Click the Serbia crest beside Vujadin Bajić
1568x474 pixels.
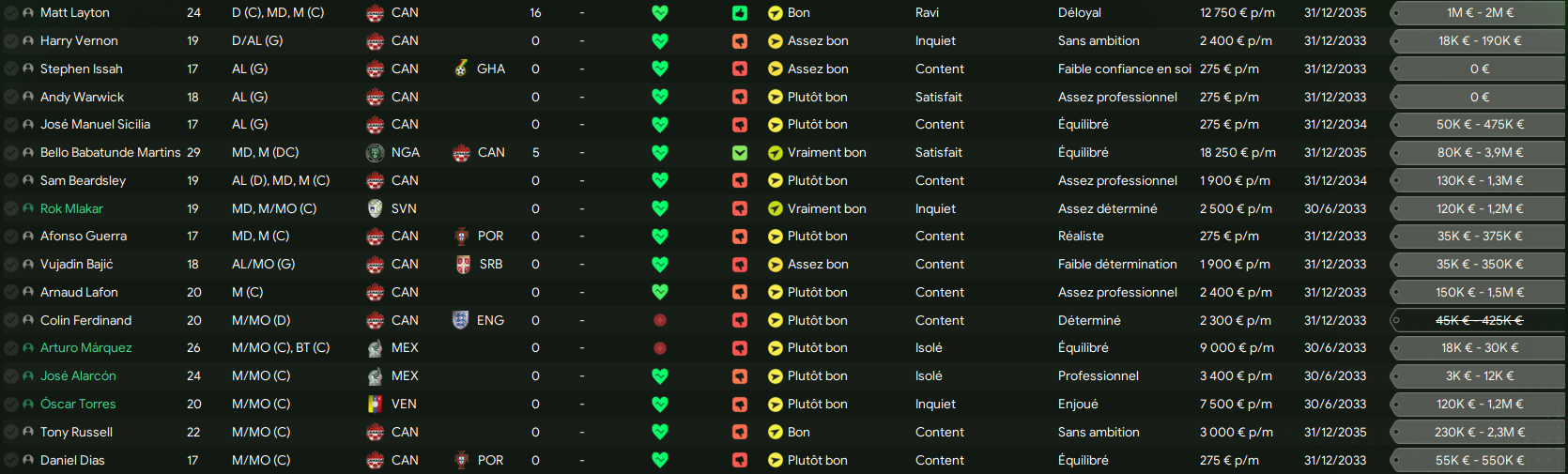click(x=462, y=265)
